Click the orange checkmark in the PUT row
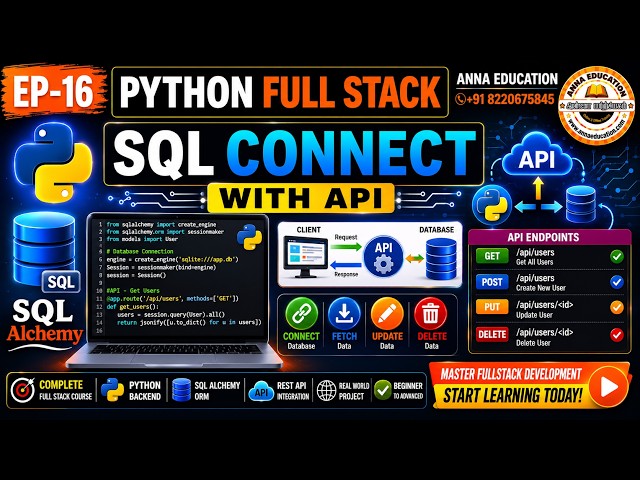Viewport: 640px width, 480px height. 617,307
